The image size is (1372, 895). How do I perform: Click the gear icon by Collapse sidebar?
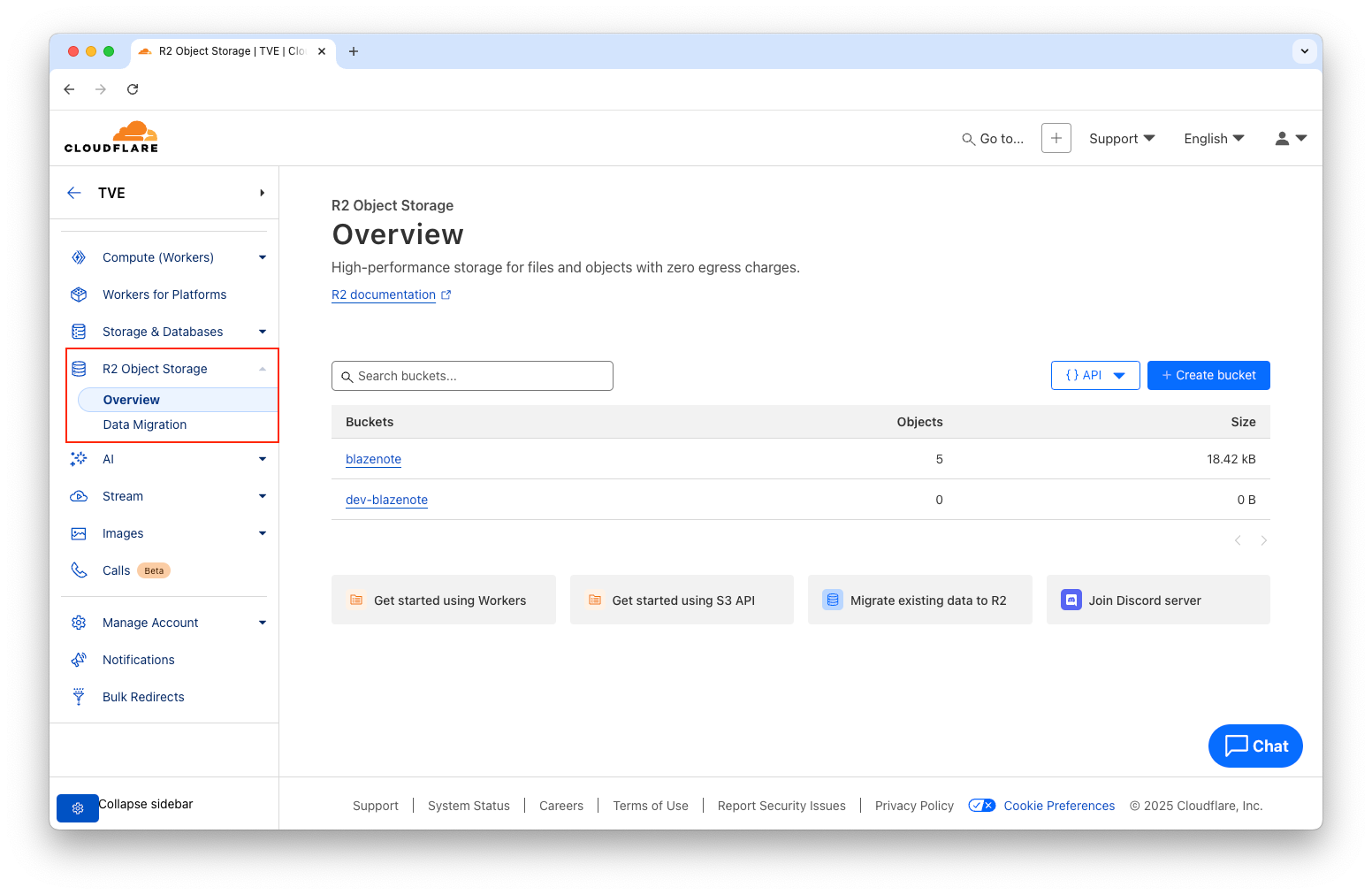pyautogui.click(x=78, y=807)
